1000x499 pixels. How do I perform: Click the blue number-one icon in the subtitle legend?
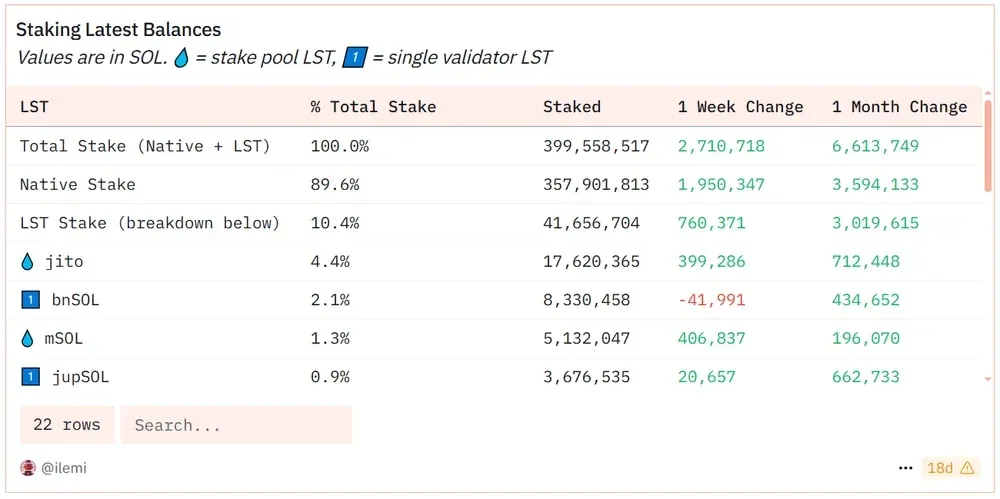coord(355,58)
